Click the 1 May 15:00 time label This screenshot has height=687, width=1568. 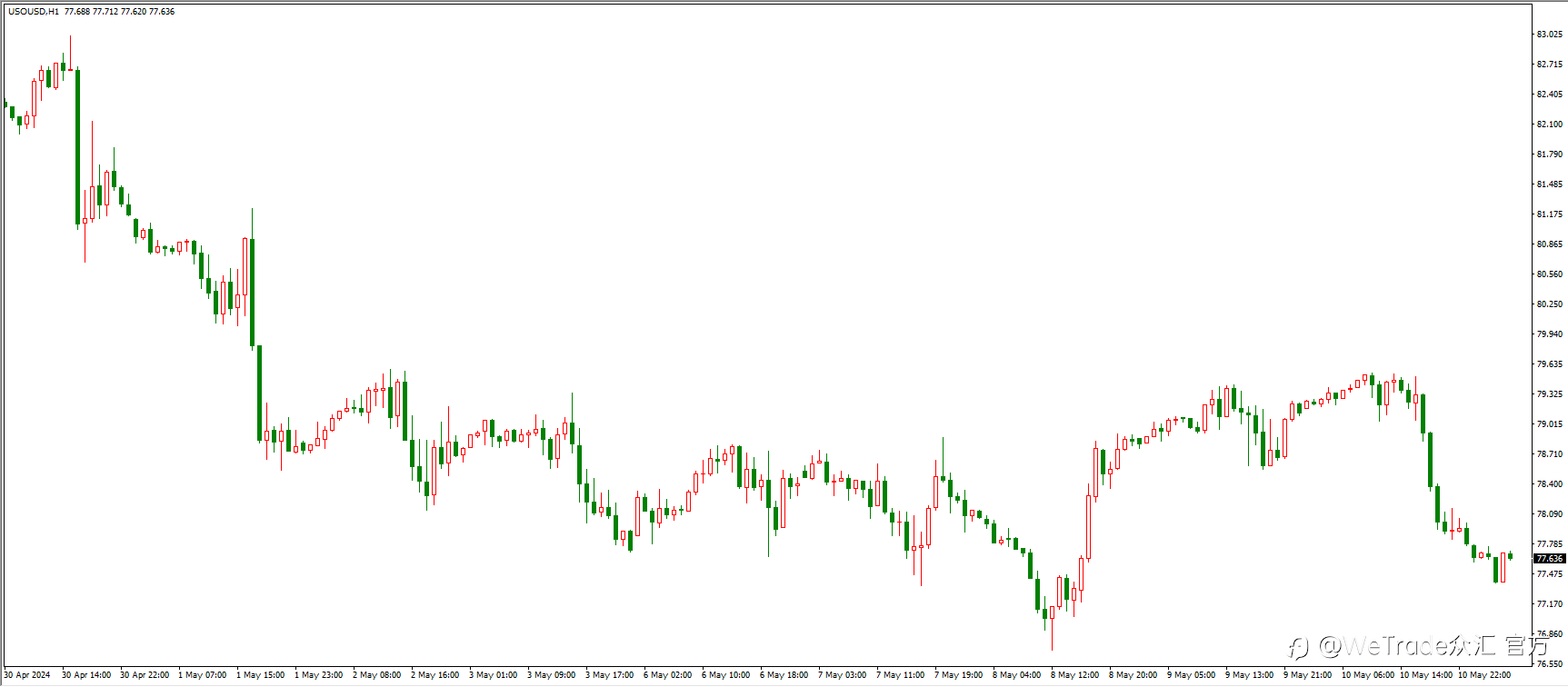pos(261,675)
